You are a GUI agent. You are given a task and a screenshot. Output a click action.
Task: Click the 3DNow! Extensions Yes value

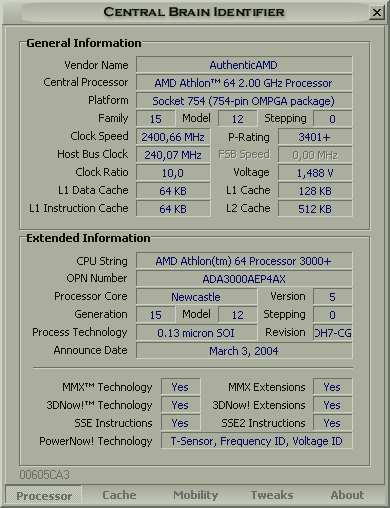point(332,405)
